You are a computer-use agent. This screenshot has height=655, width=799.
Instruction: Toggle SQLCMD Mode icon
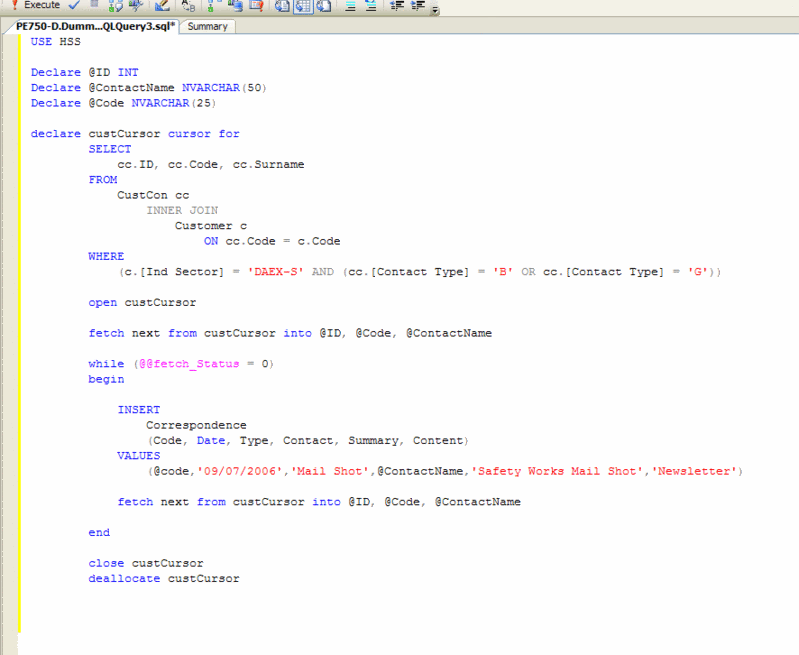click(x=256, y=5)
